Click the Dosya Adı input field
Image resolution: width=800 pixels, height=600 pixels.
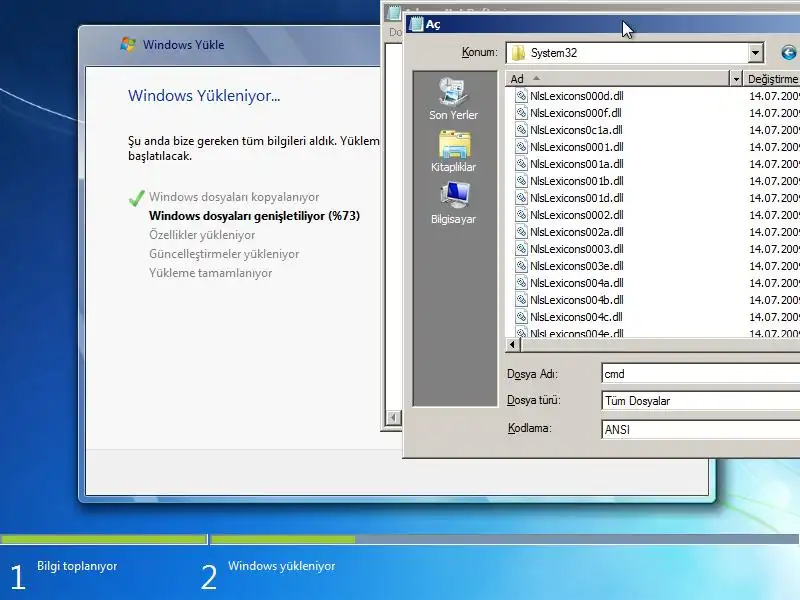pos(701,373)
